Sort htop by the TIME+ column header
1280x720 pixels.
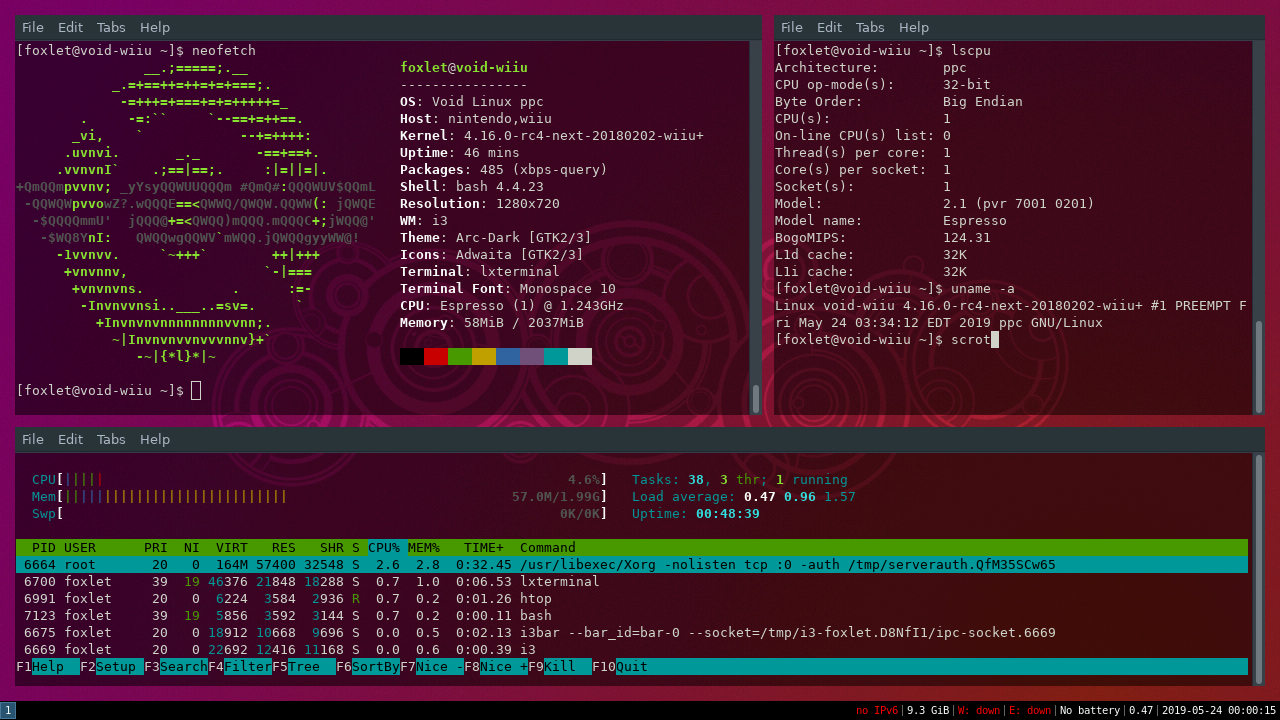click(x=484, y=548)
